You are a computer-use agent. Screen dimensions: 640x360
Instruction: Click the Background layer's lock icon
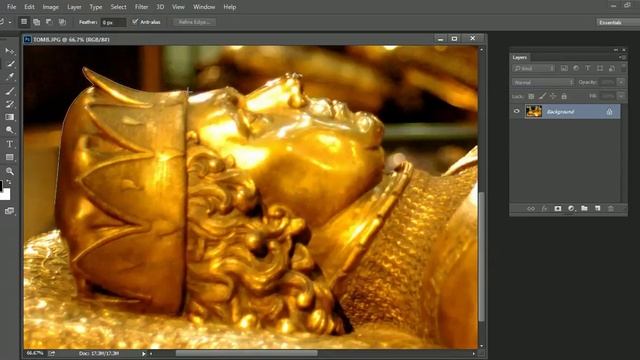[609, 112]
